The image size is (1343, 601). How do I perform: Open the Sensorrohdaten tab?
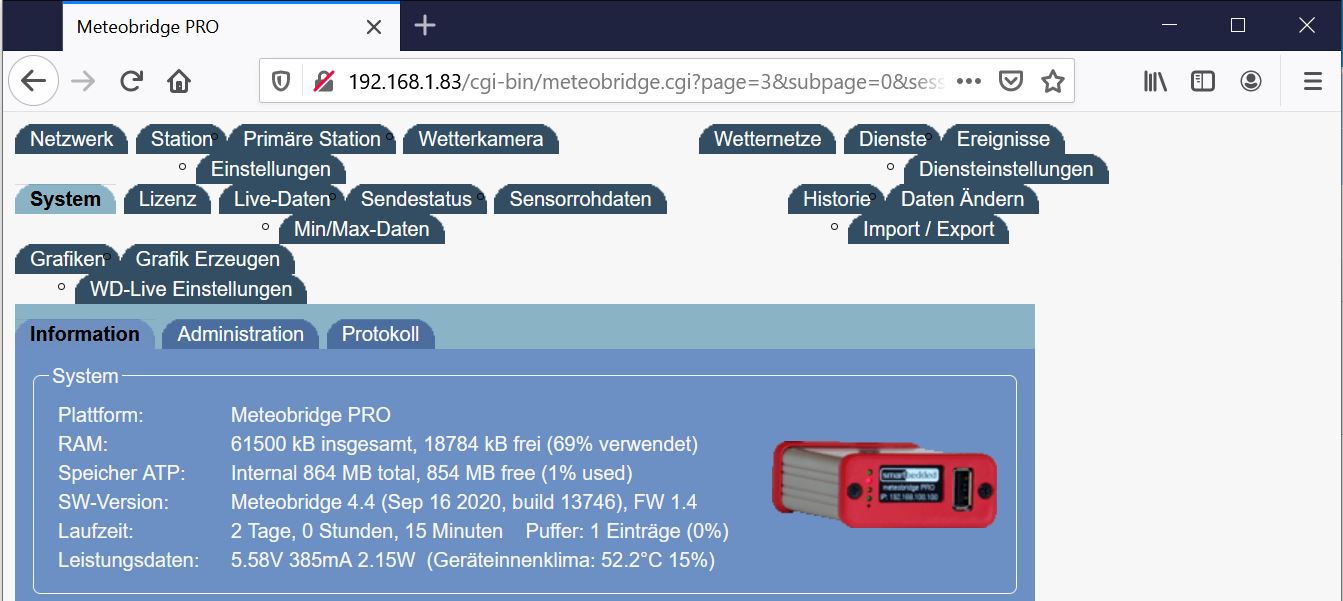click(580, 199)
